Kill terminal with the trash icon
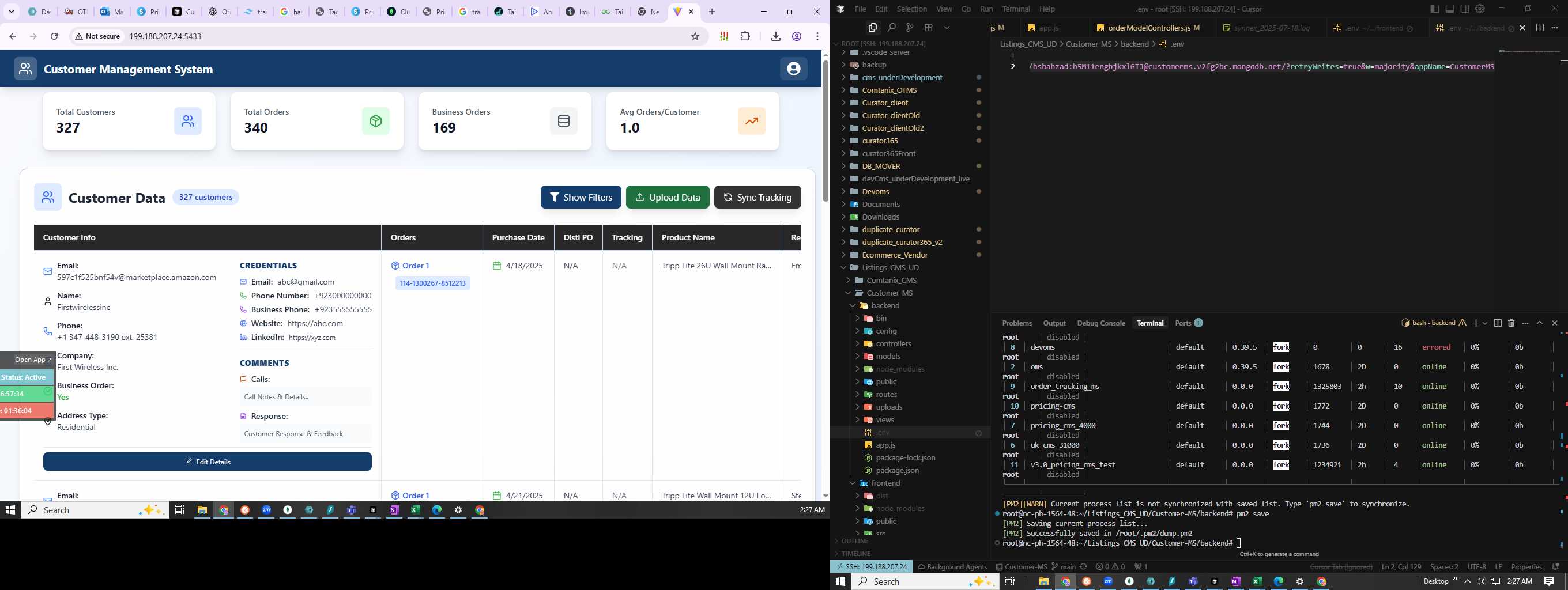 point(1511,323)
